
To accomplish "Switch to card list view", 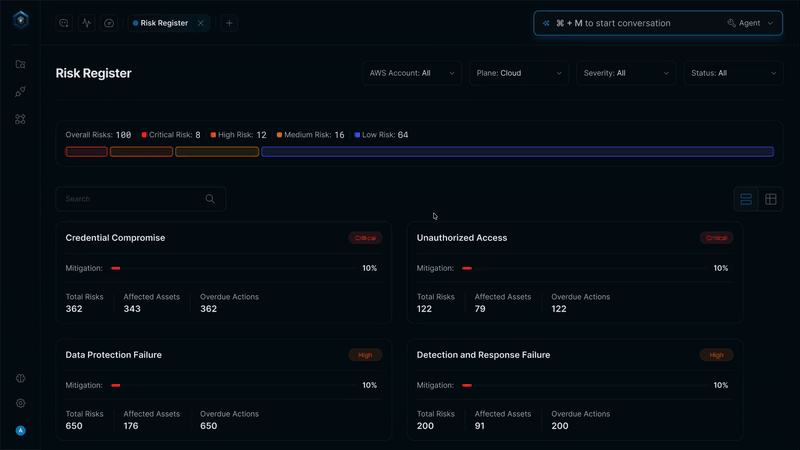I will coord(746,199).
